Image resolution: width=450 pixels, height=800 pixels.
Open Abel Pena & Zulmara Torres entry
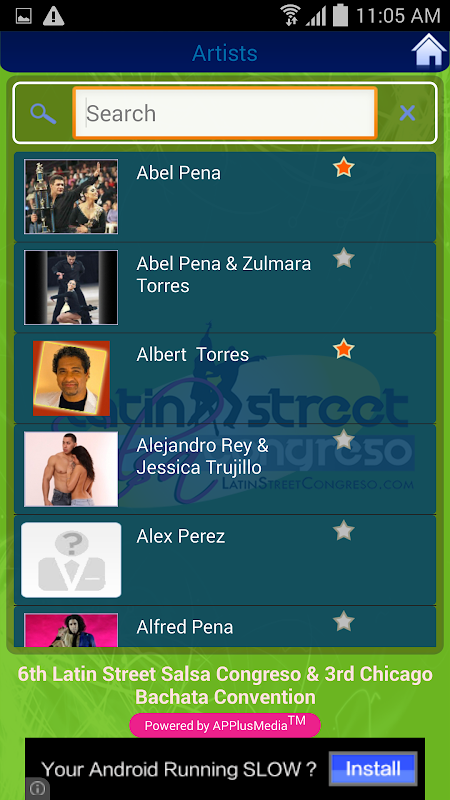tap(225, 287)
